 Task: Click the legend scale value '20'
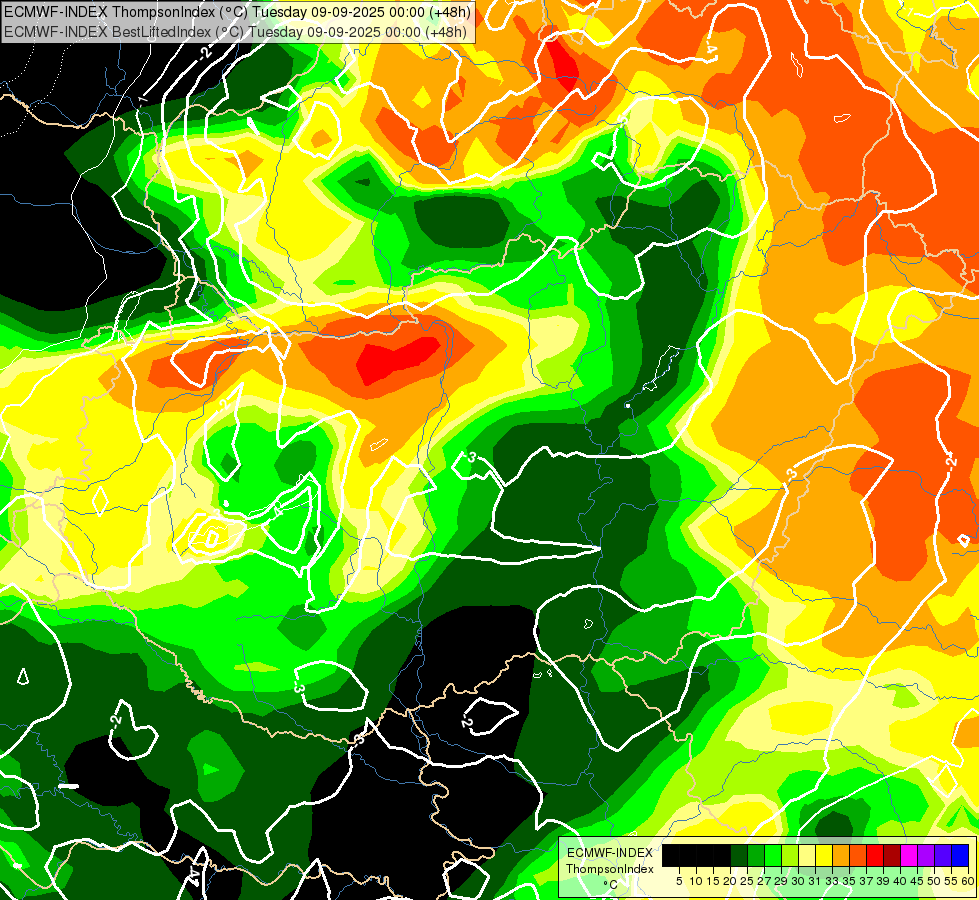coord(730,881)
